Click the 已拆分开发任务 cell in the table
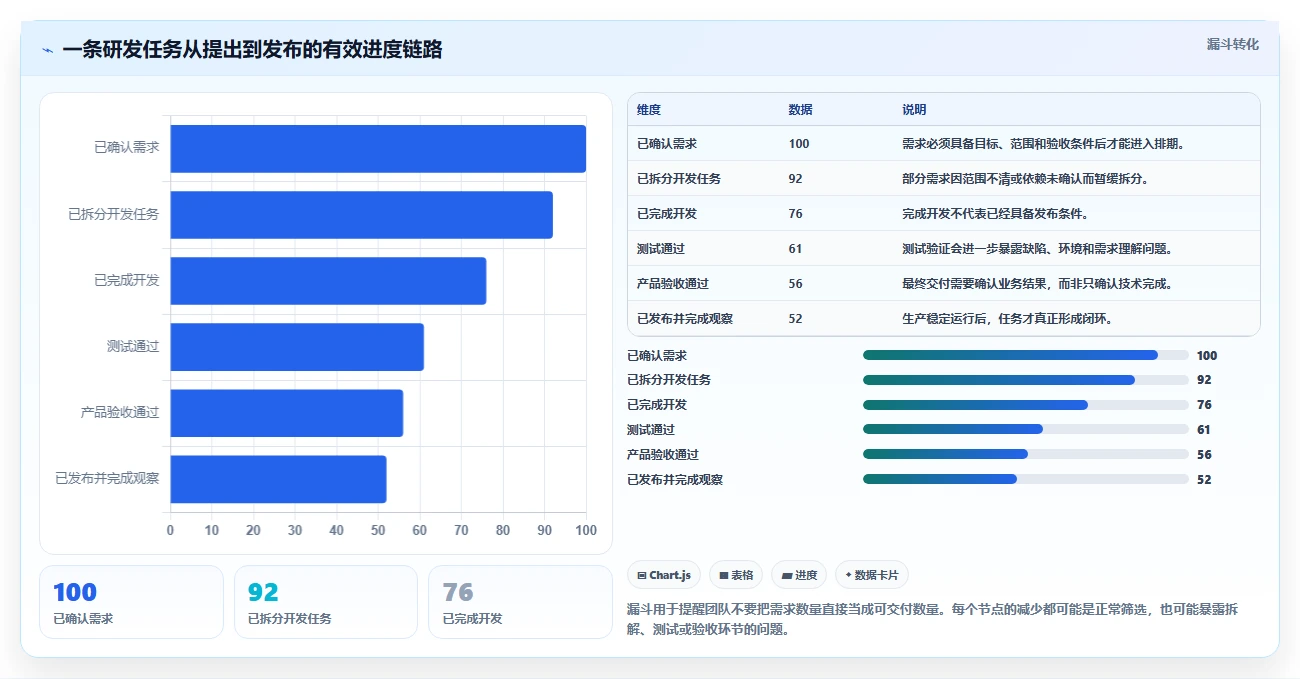 [679, 179]
